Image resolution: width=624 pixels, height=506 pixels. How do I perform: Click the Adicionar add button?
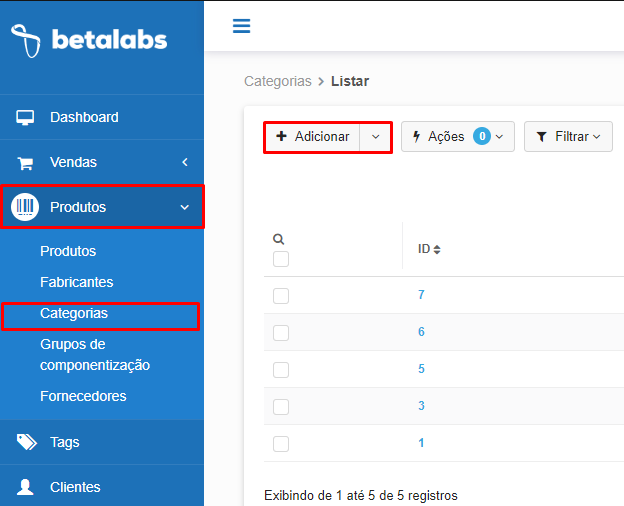[312, 137]
